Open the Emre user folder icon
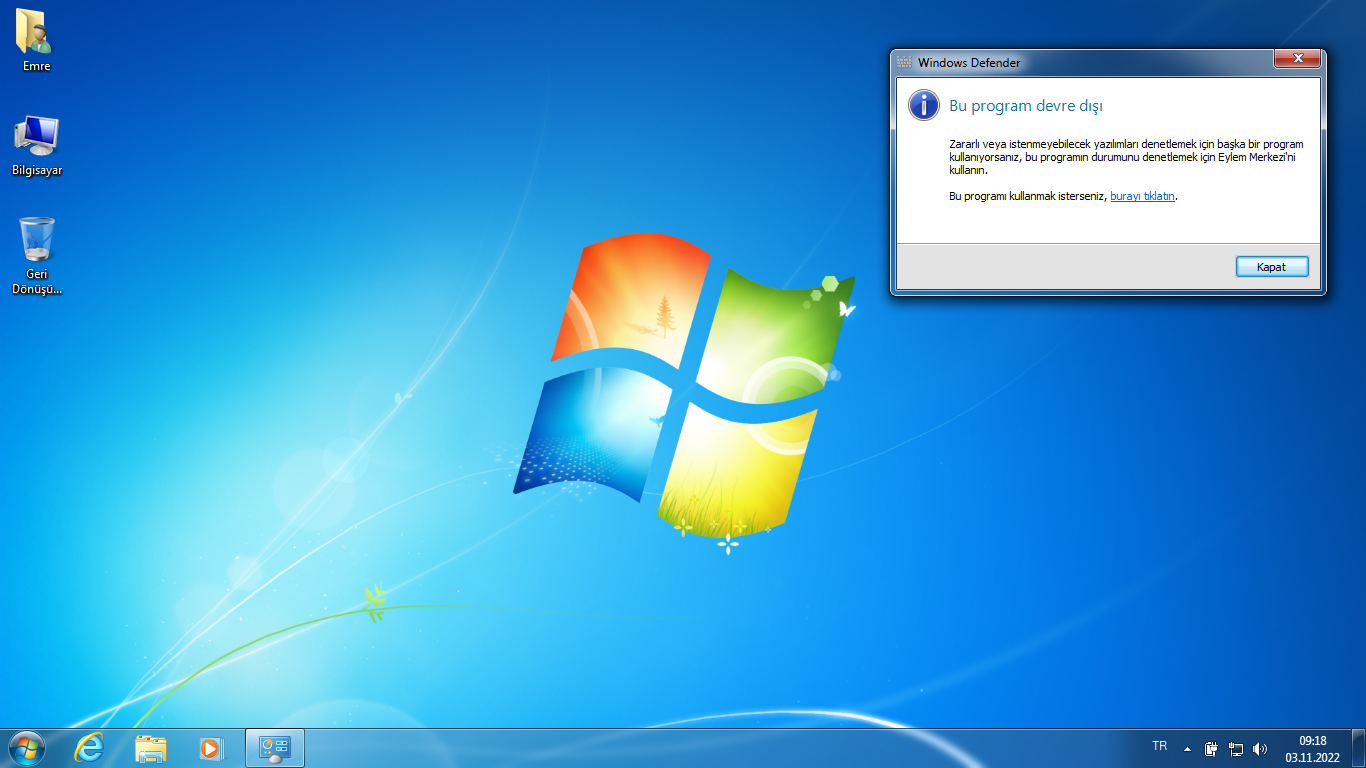 tap(36, 40)
